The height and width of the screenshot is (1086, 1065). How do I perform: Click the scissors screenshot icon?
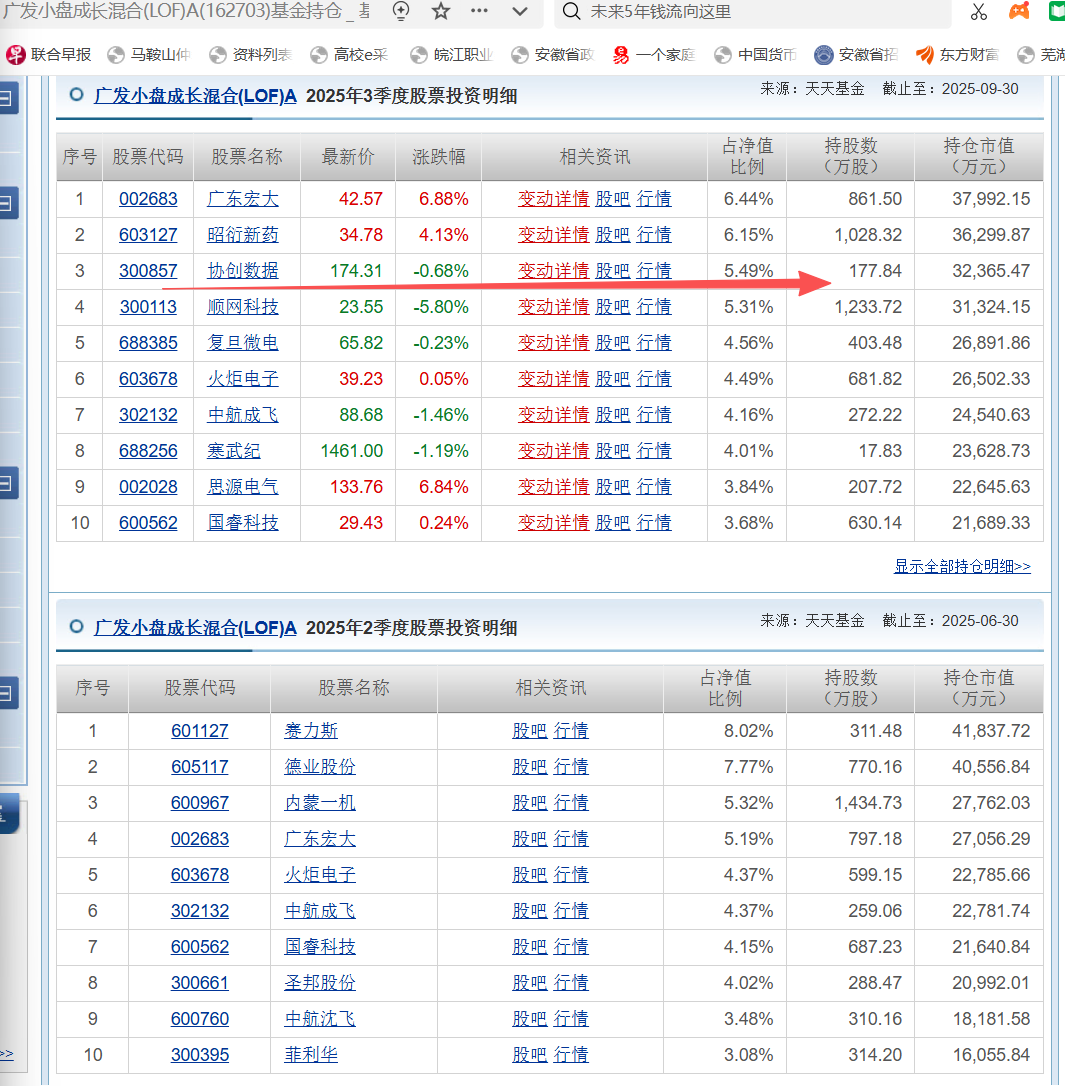[978, 11]
